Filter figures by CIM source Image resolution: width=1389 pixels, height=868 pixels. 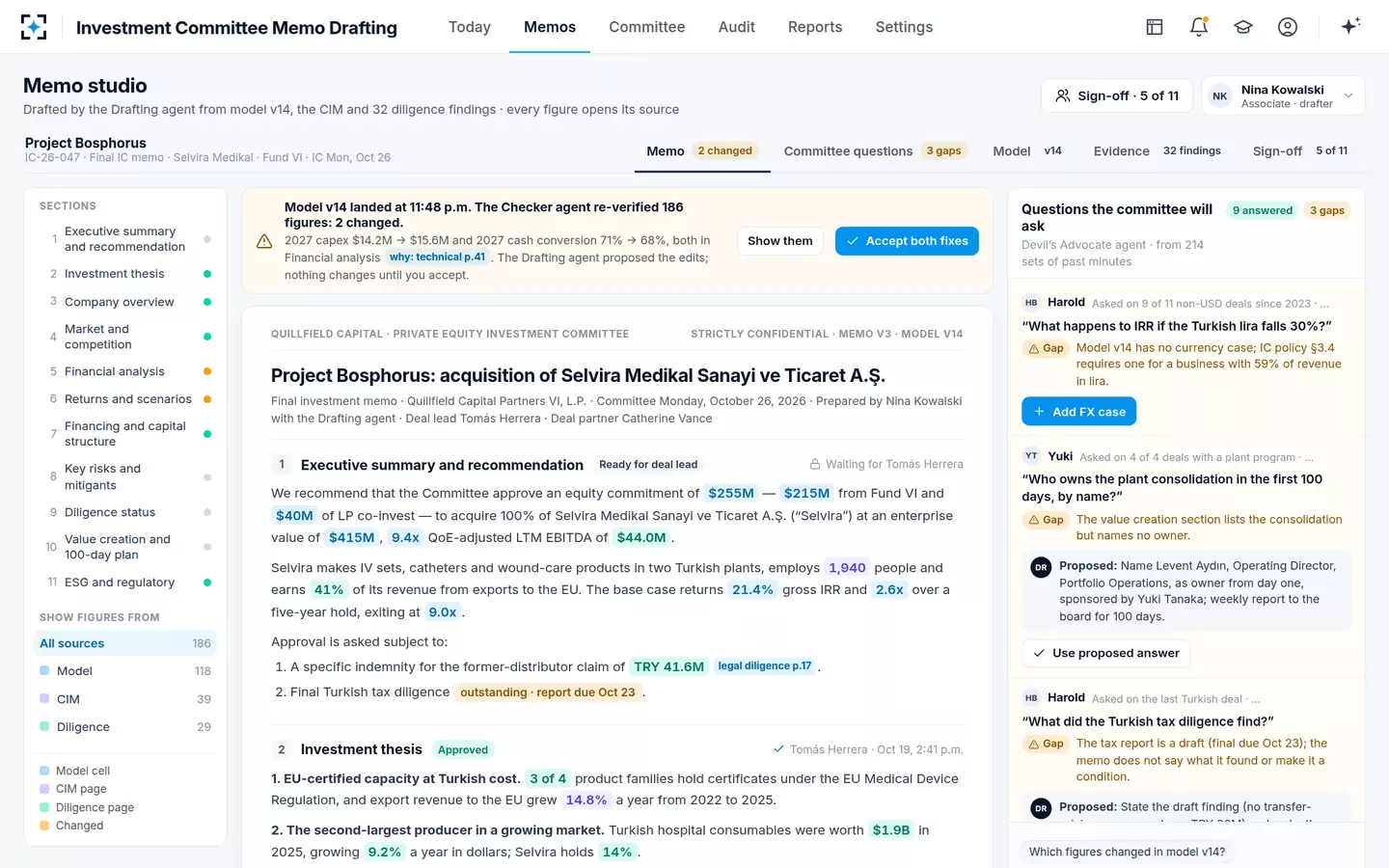125,699
